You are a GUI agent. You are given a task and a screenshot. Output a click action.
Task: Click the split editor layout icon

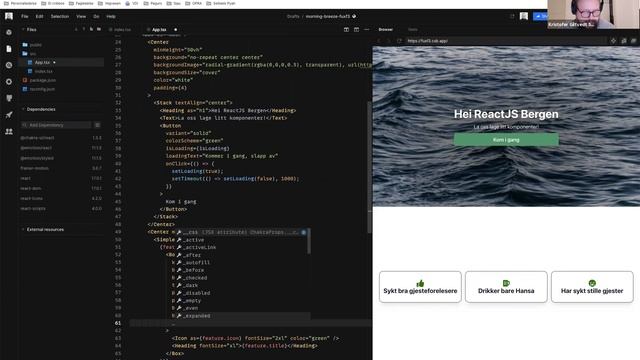[x=346, y=29]
